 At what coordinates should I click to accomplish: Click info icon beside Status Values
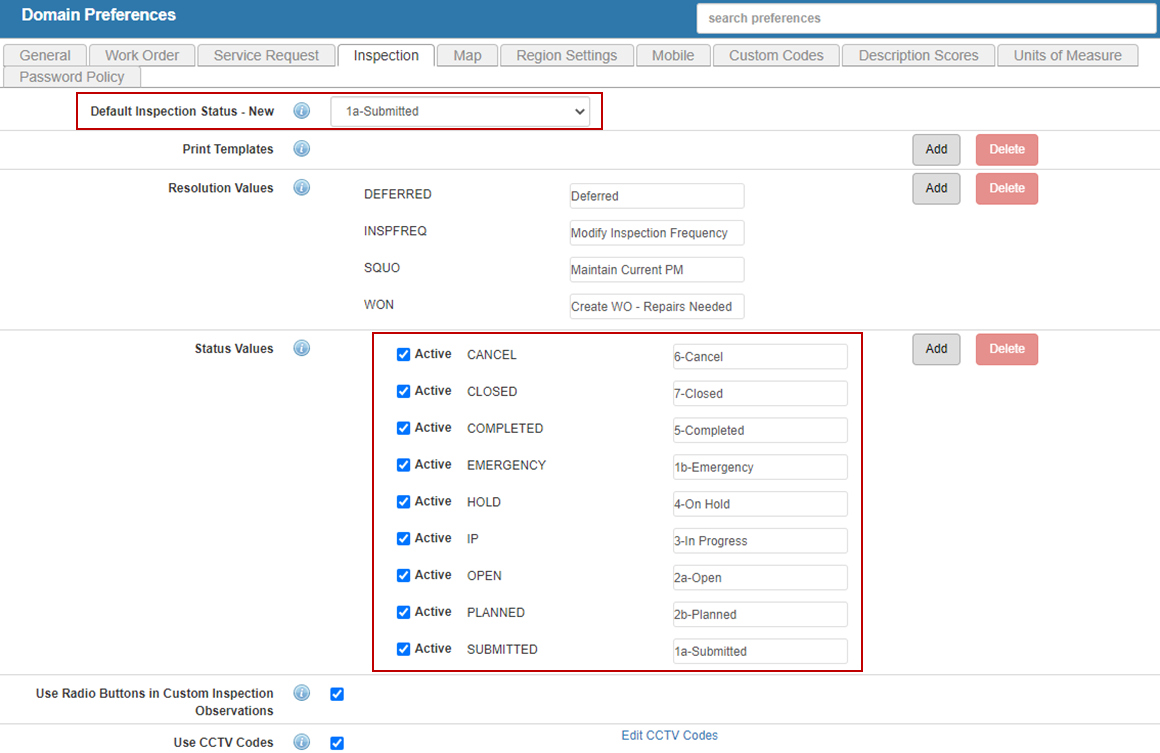tap(302, 349)
